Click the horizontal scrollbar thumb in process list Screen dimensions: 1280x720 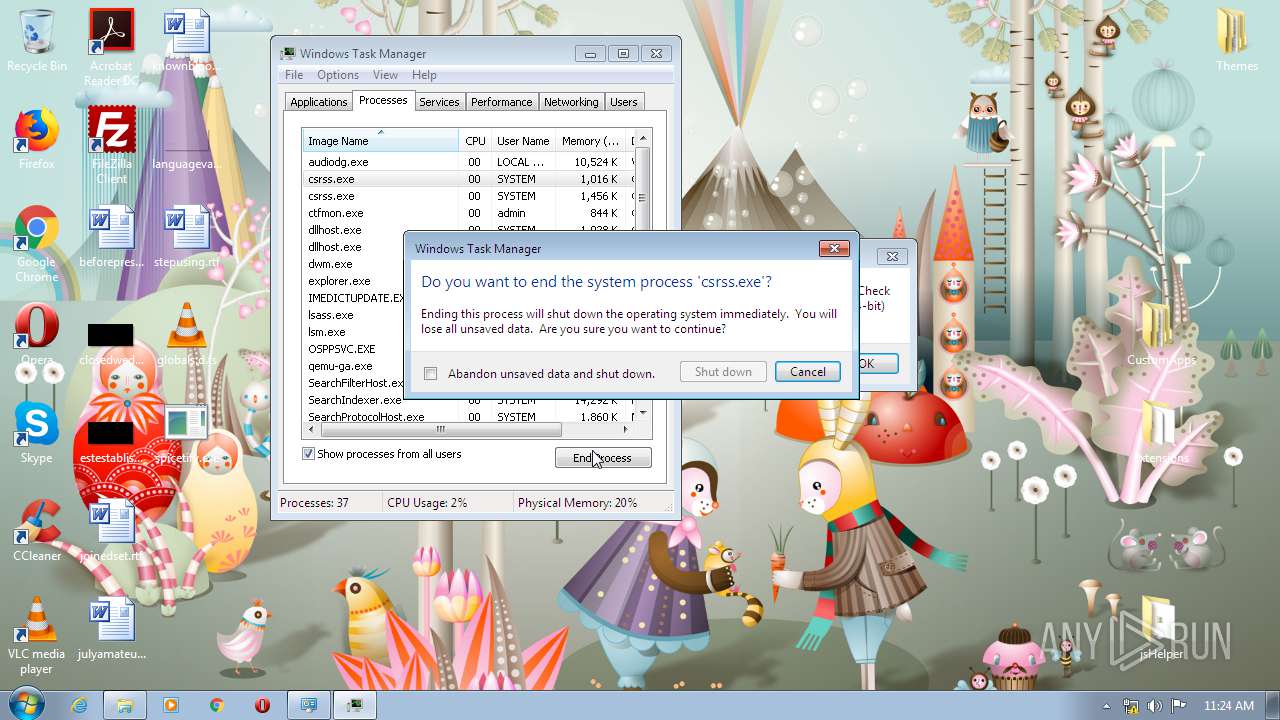pos(440,429)
